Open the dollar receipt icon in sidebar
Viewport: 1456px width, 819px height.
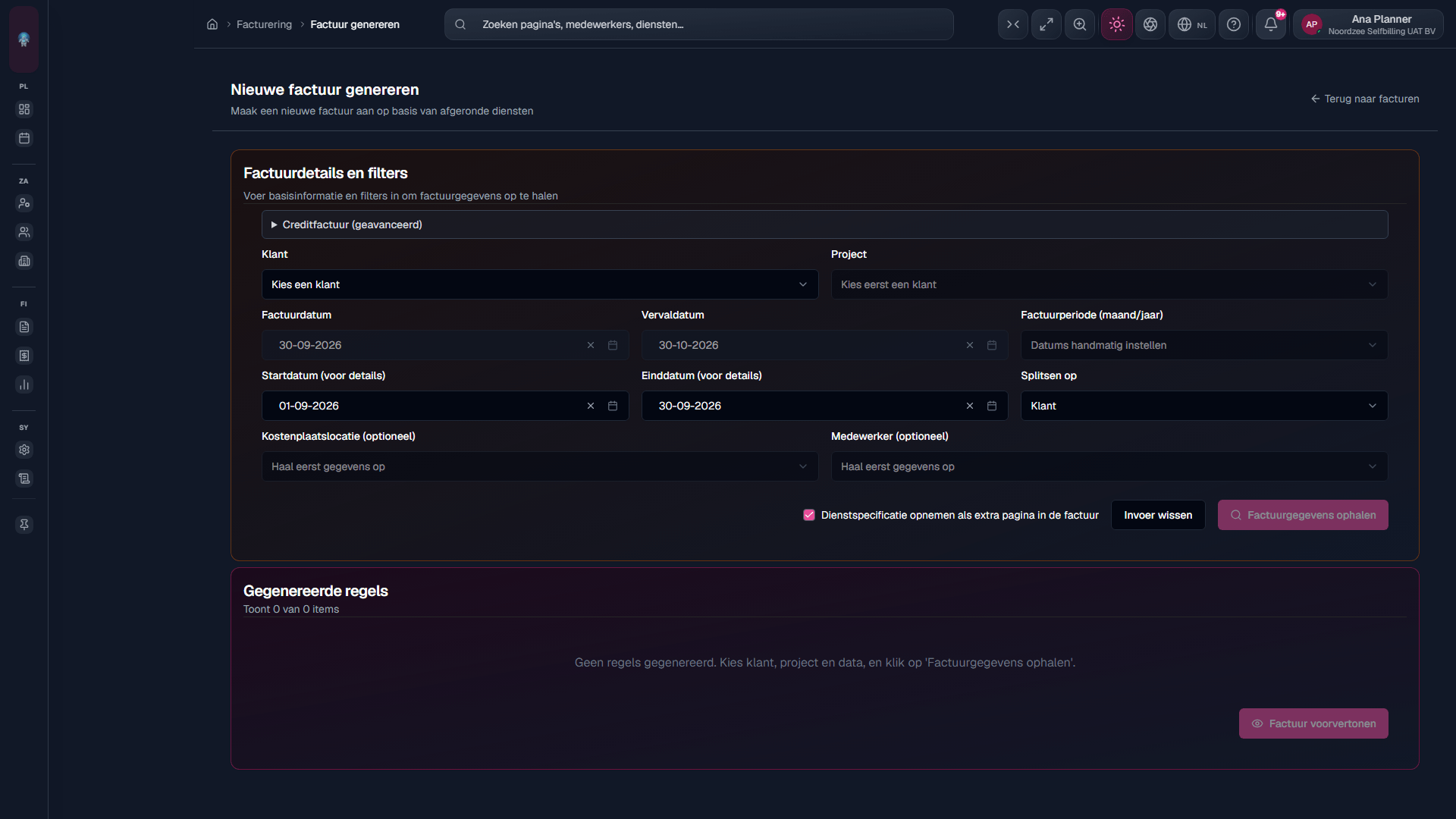point(24,356)
